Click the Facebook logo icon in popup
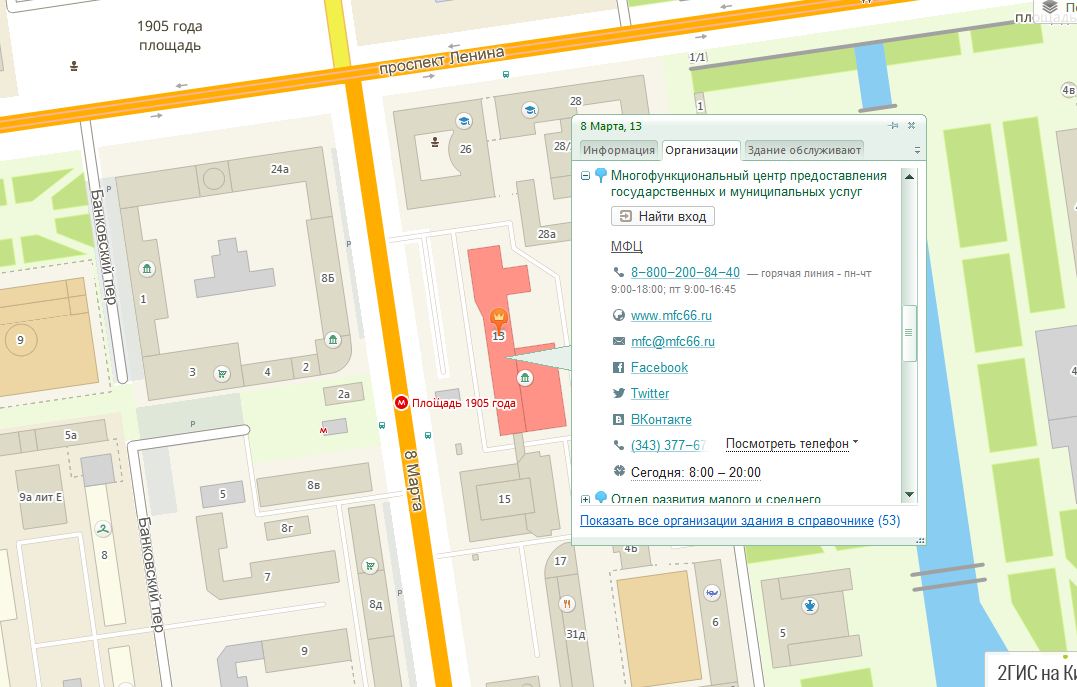1077x687 pixels. (618, 368)
